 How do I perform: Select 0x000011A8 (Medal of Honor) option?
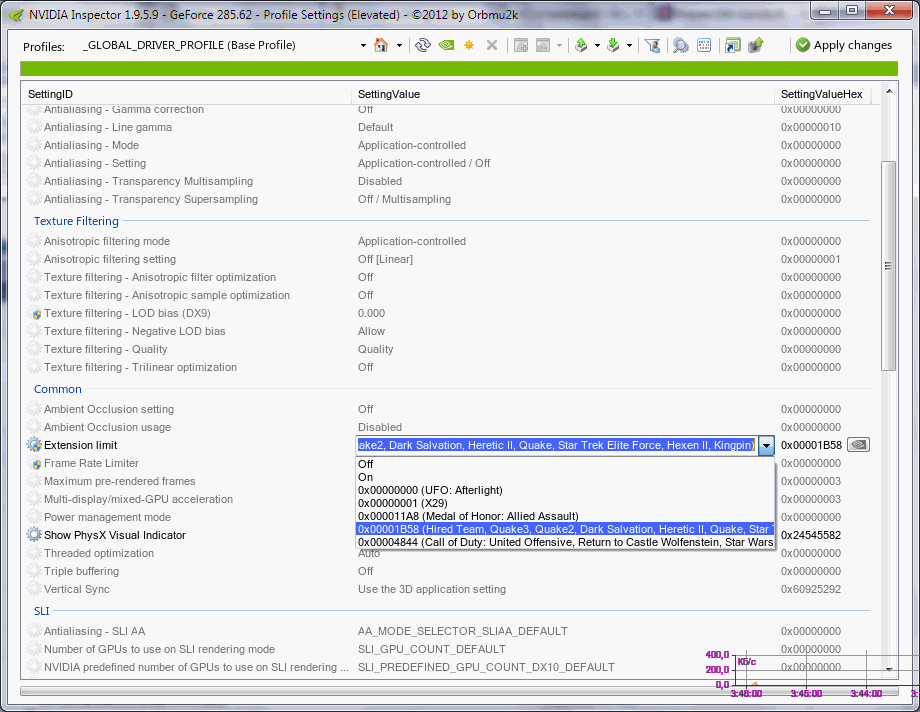coord(565,516)
